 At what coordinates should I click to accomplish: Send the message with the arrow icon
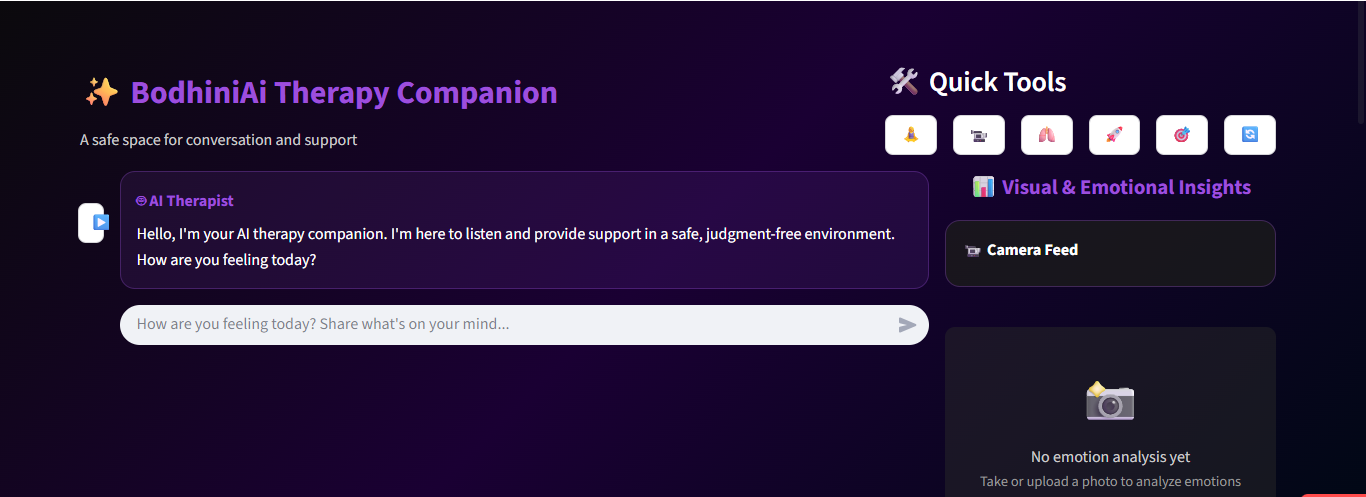(x=907, y=325)
